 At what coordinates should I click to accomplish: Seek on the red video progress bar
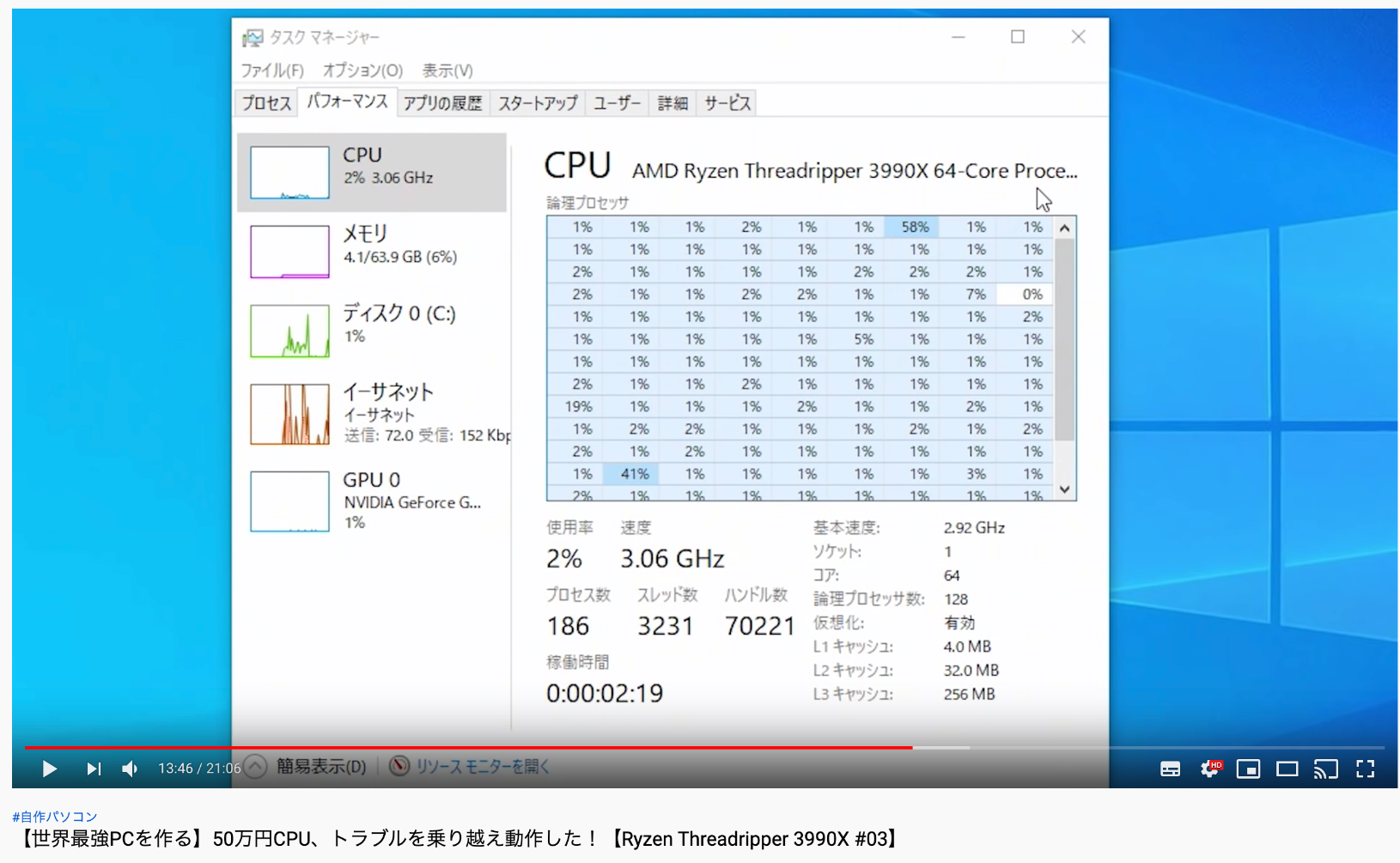469,748
